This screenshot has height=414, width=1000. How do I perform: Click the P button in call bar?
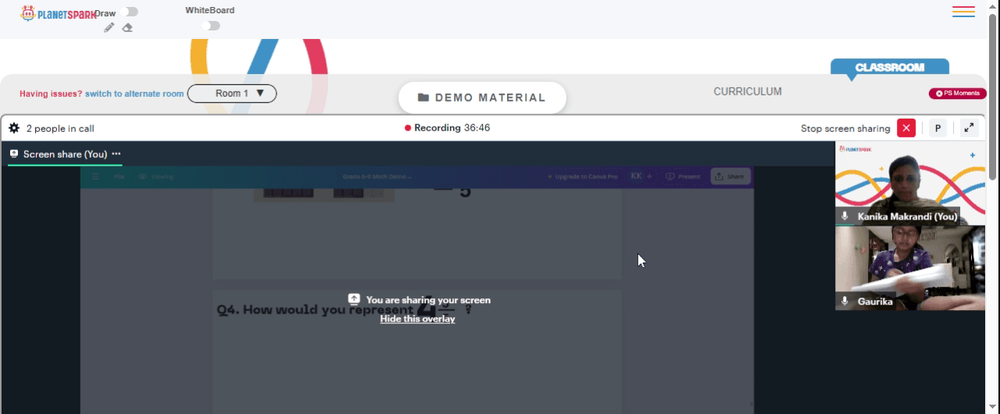pyautogui.click(x=938, y=128)
